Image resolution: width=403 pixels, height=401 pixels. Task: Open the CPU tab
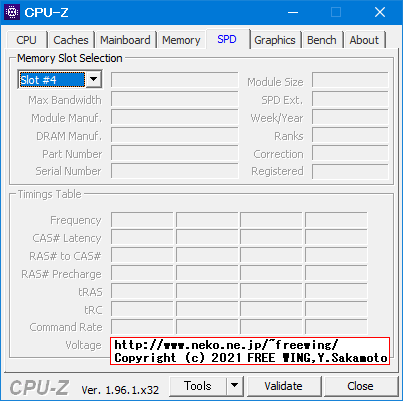[x=26, y=40]
